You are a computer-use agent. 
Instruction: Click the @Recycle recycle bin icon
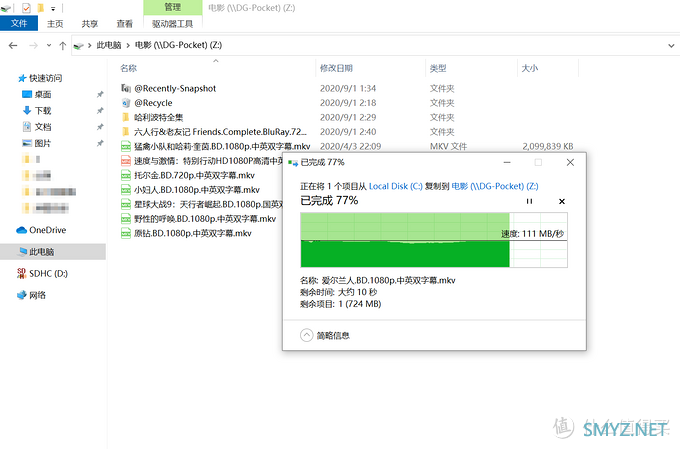coord(126,103)
